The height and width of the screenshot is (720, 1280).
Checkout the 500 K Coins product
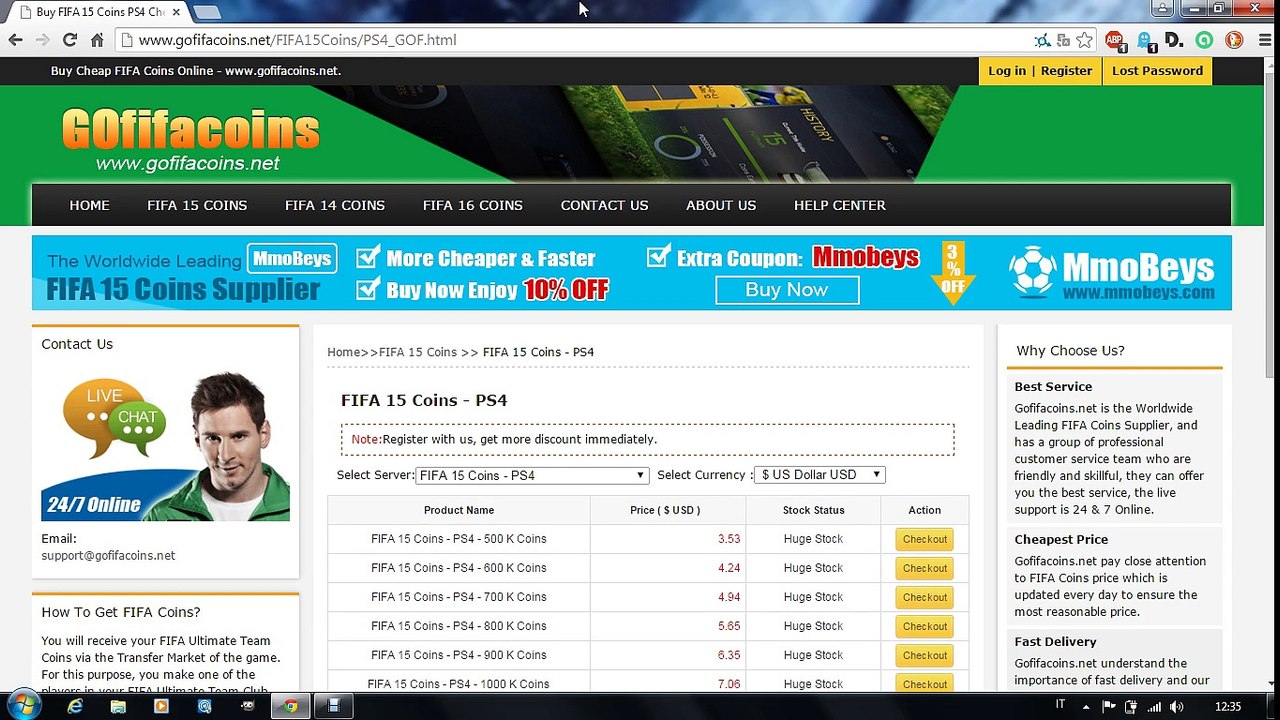pyautogui.click(x=924, y=539)
